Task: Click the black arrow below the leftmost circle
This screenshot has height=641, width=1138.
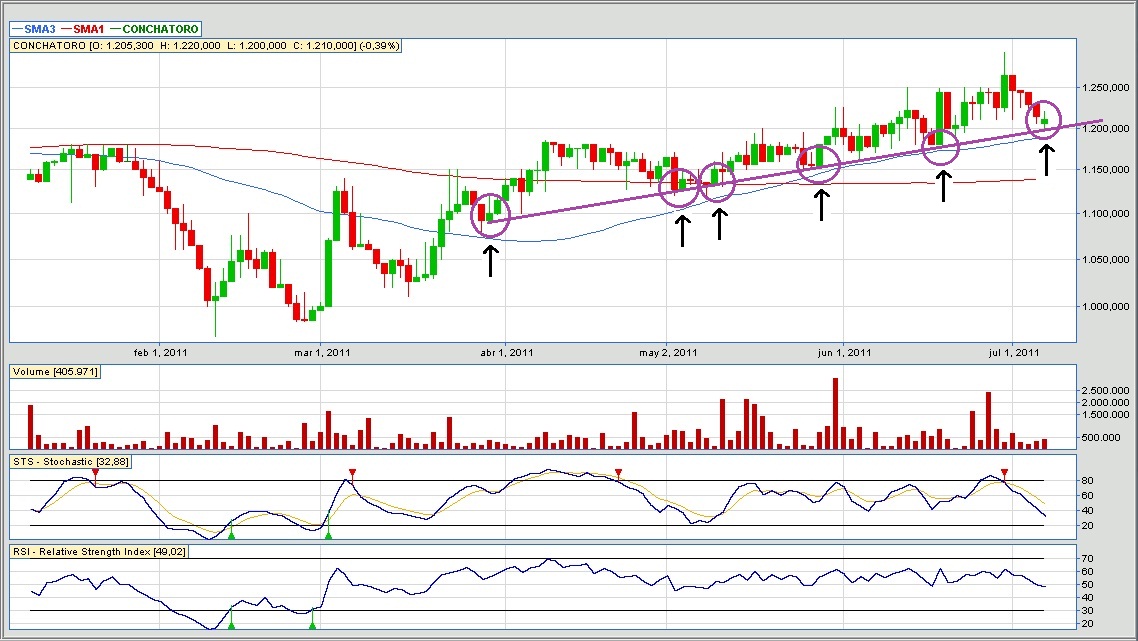Action: tap(490, 260)
